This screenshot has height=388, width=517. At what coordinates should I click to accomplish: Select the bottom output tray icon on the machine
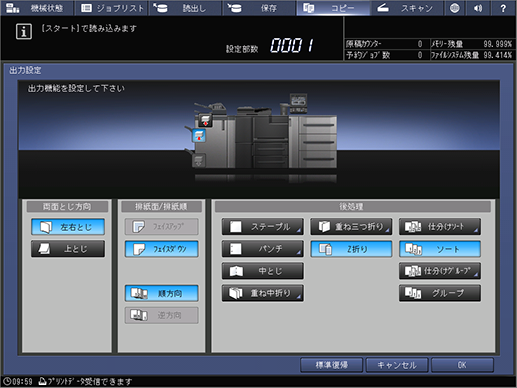click(199, 161)
